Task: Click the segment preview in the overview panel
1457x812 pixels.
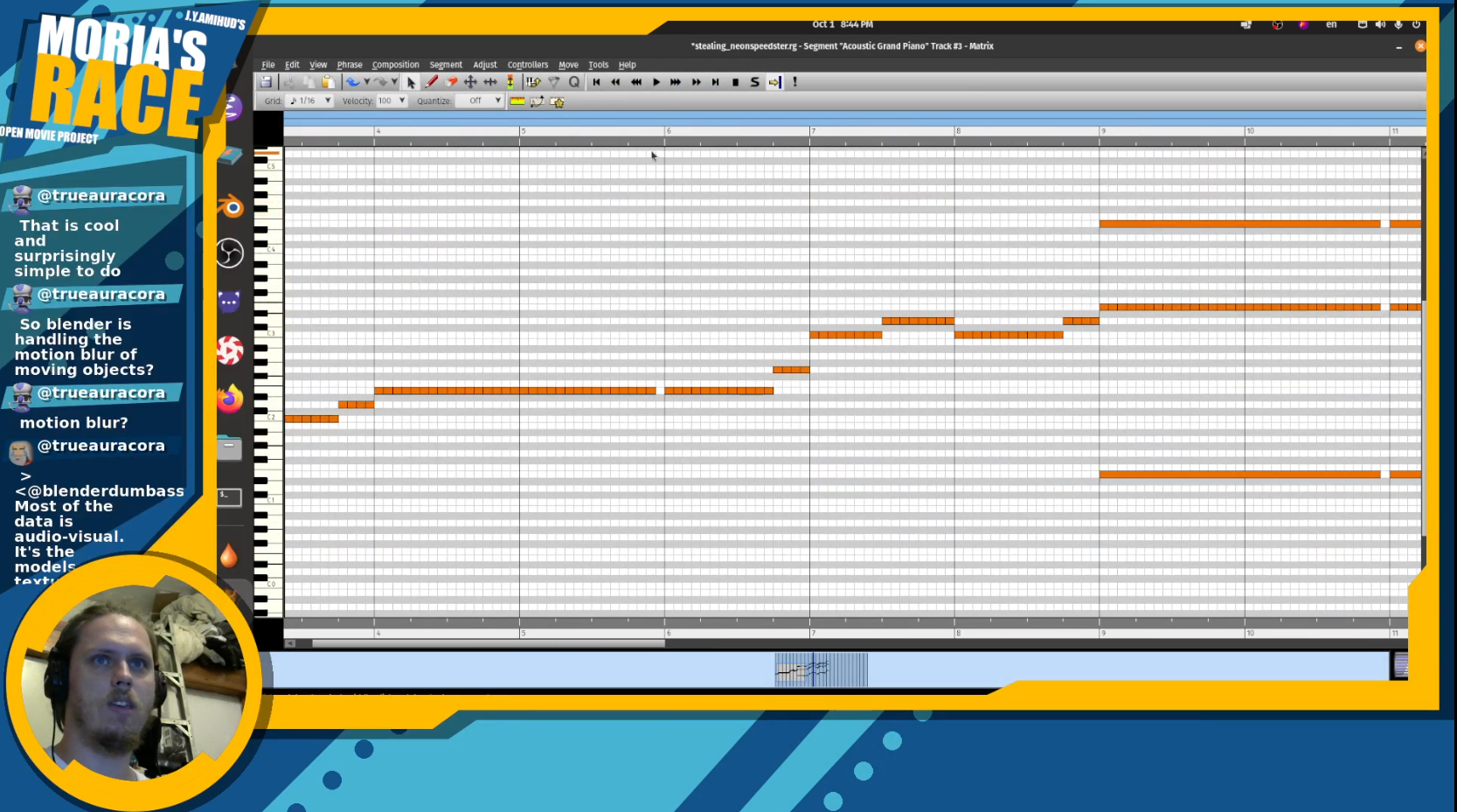Action: point(821,670)
